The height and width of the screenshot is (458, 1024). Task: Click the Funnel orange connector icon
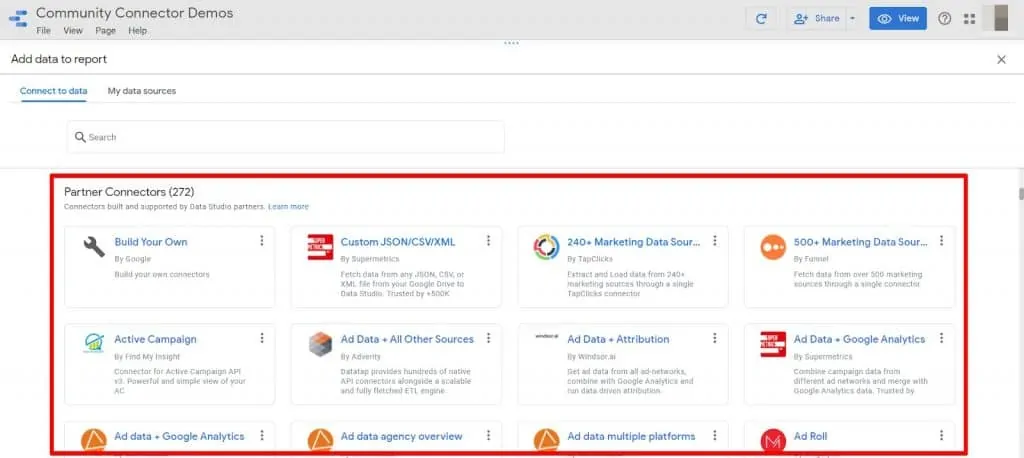[x=773, y=247]
